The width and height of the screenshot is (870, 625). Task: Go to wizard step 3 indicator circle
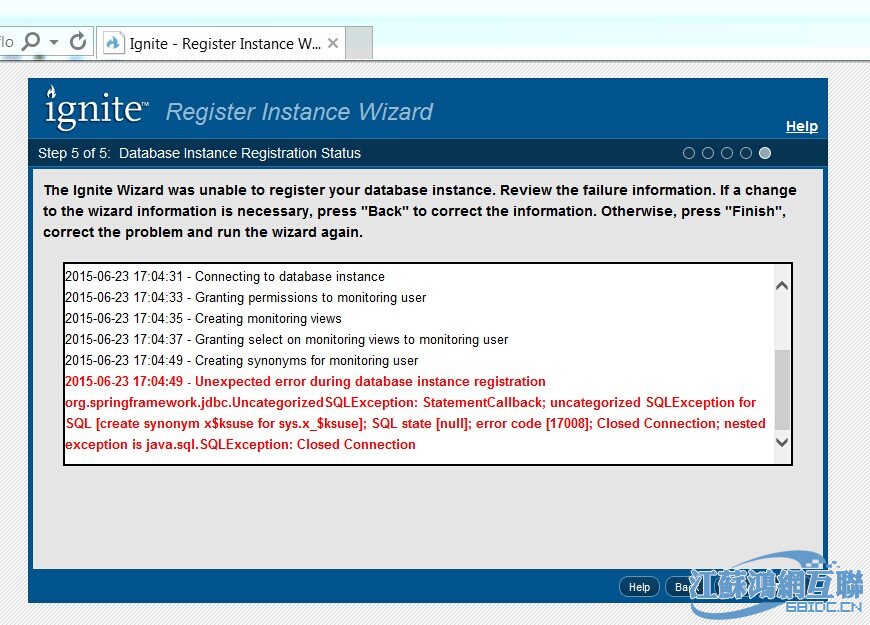(727, 153)
